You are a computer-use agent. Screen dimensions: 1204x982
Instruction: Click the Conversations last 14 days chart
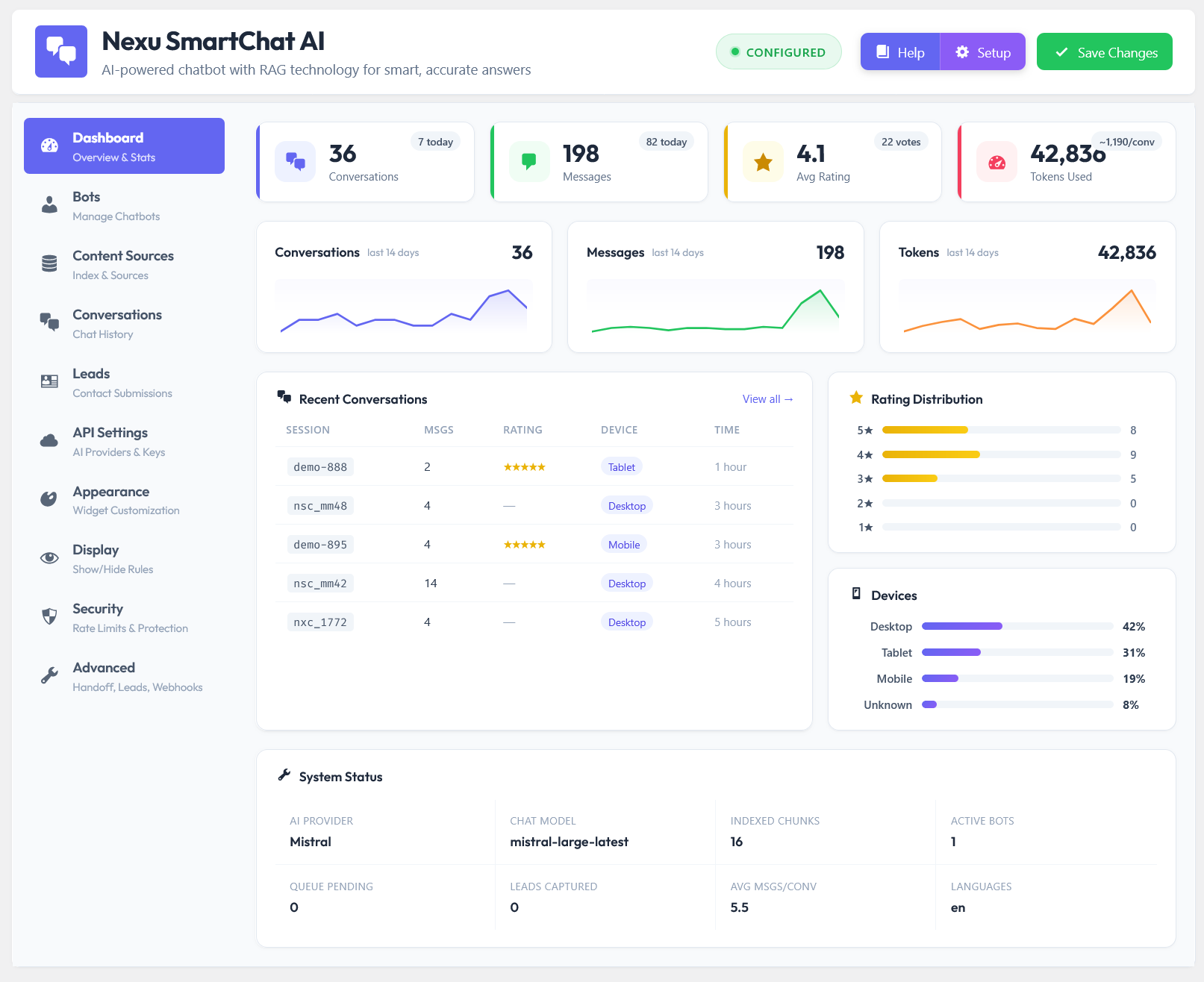[x=404, y=307]
